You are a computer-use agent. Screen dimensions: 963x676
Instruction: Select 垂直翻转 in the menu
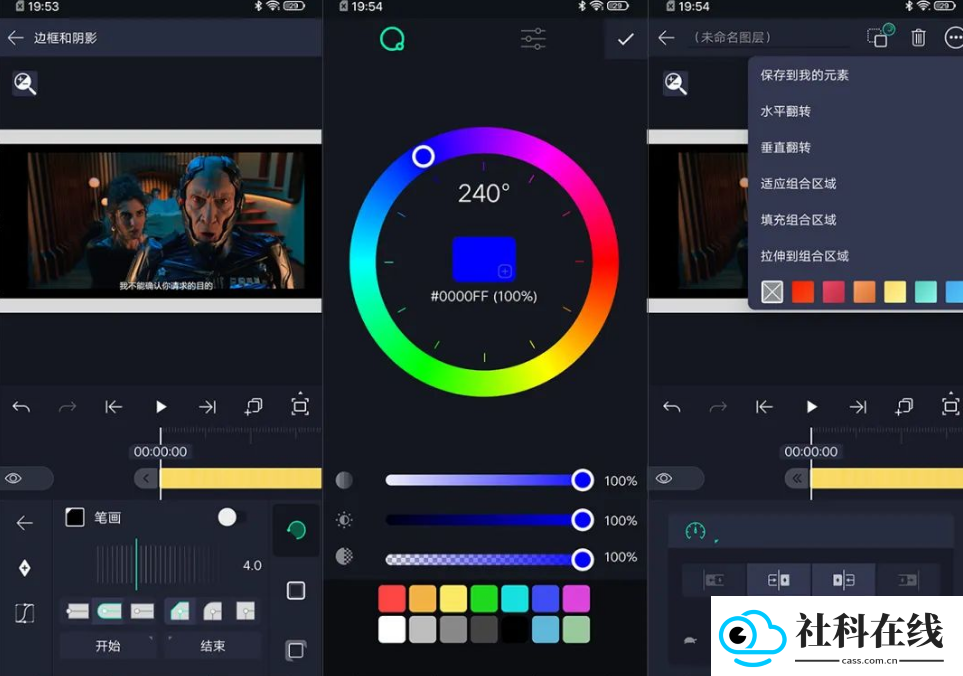[786, 147]
